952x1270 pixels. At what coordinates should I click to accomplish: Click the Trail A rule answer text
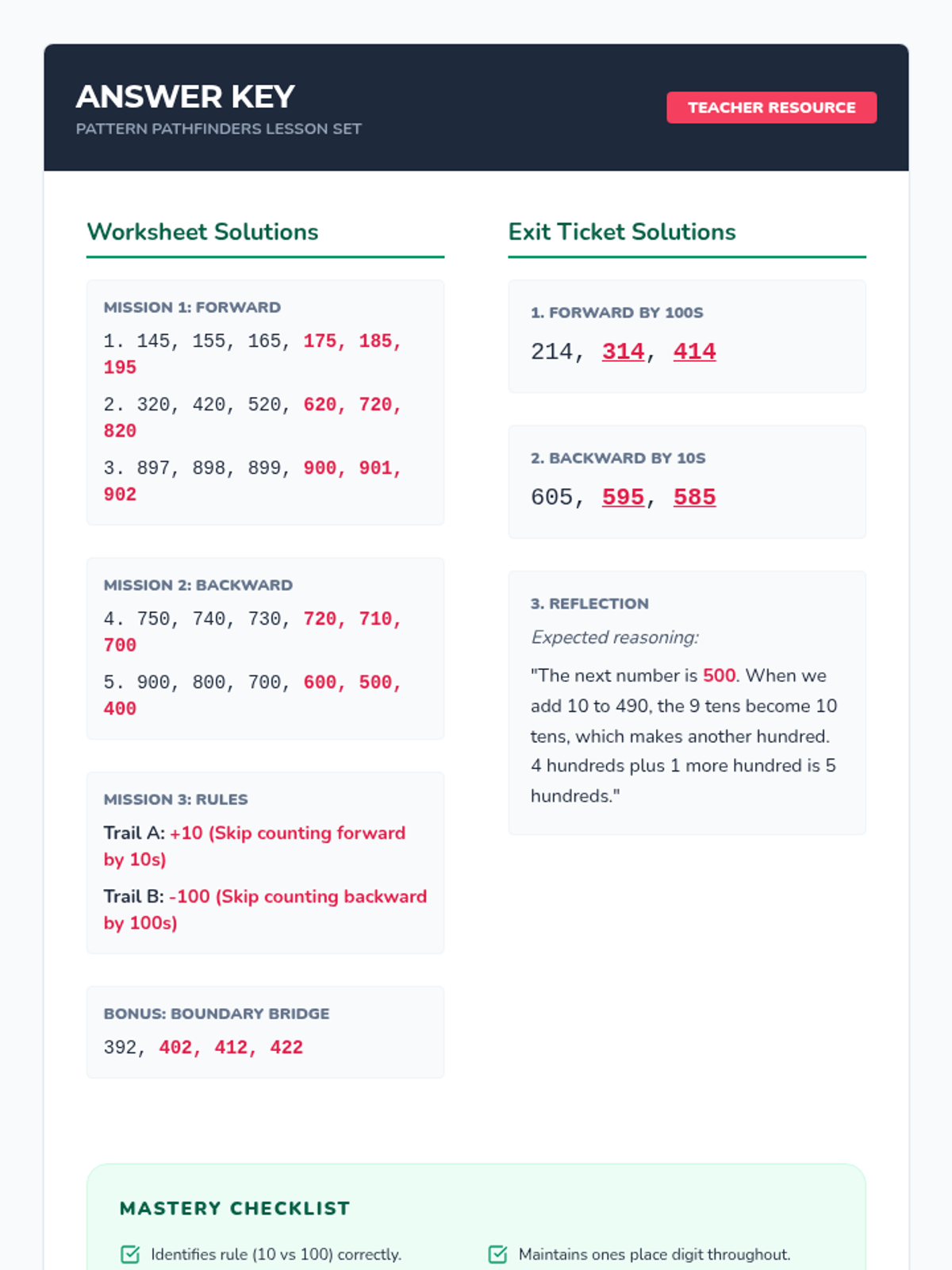[287, 833]
